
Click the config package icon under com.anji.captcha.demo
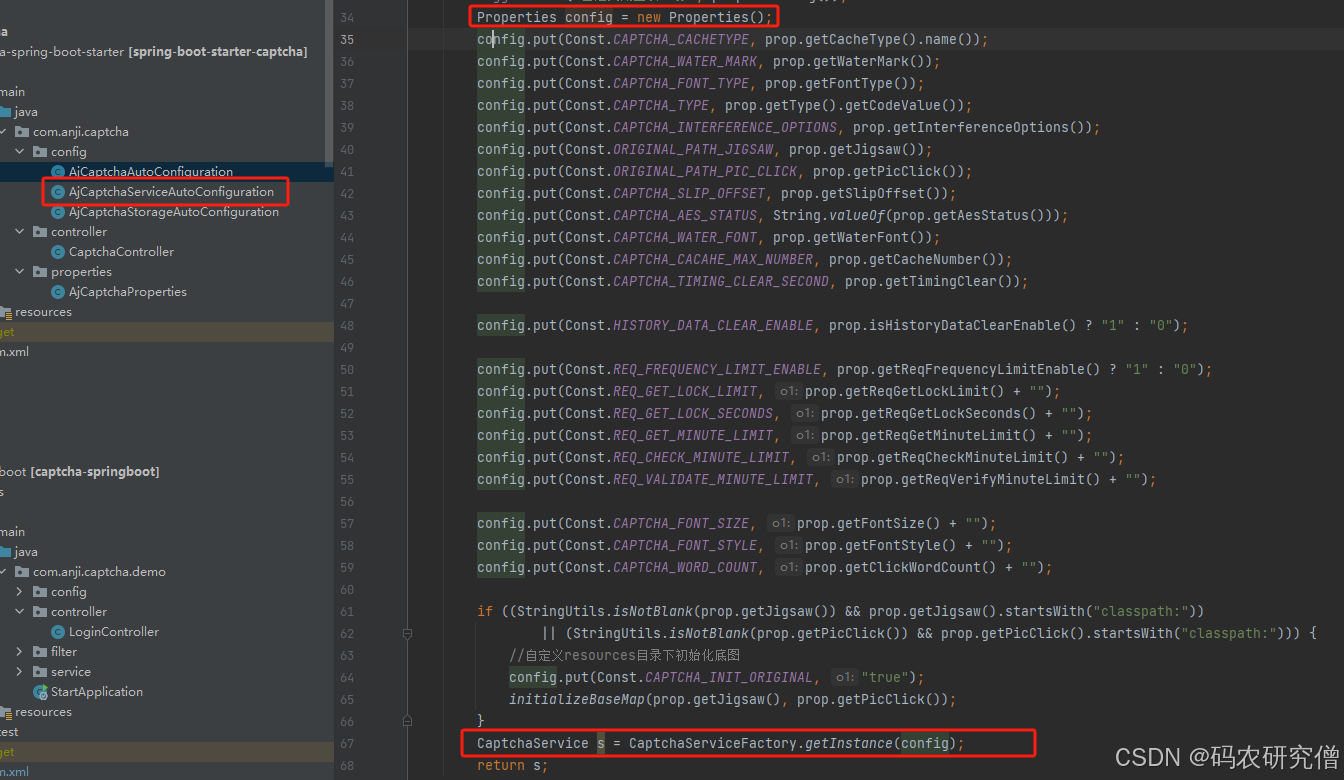pos(40,592)
